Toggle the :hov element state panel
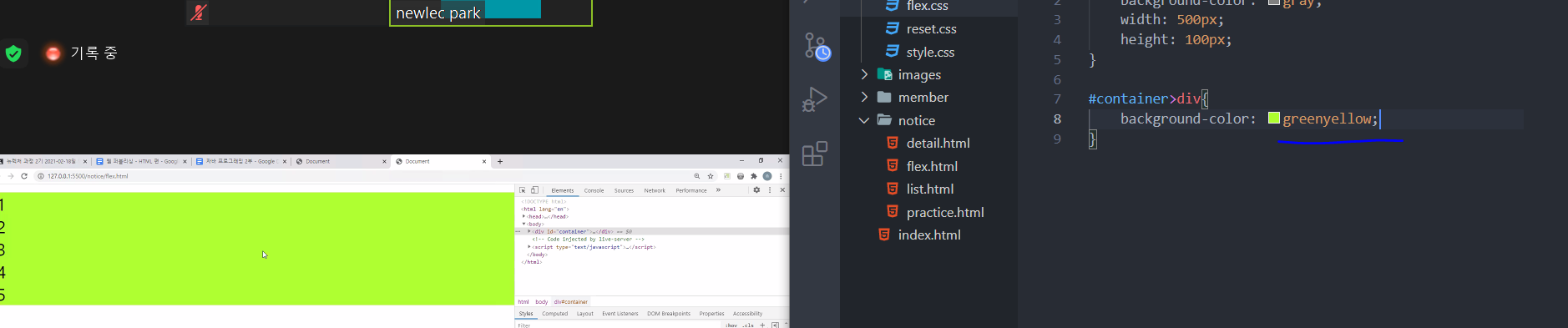The image size is (1568, 328). pos(731,325)
